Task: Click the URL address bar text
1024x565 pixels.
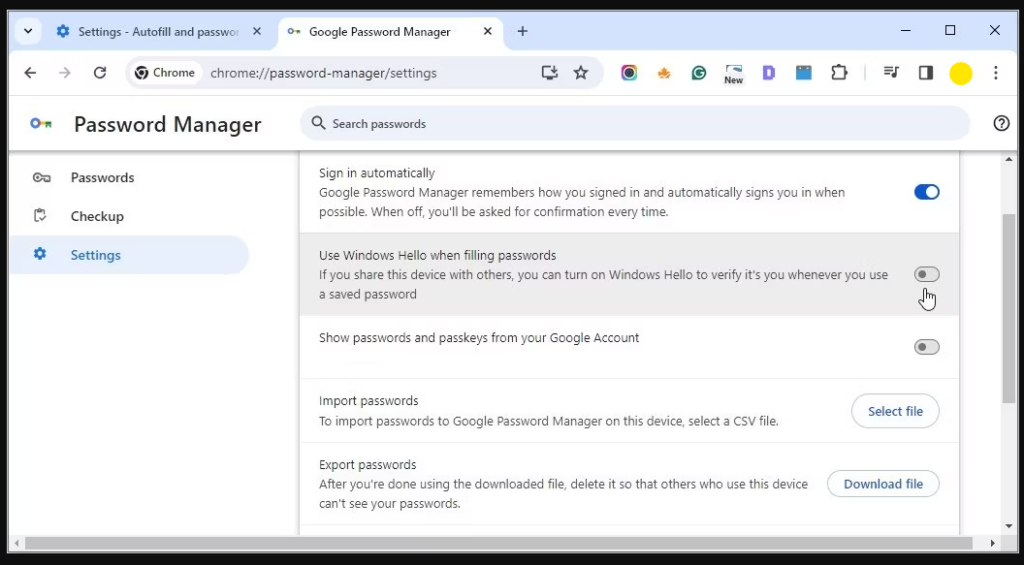Action: pyautogui.click(x=323, y=73)
